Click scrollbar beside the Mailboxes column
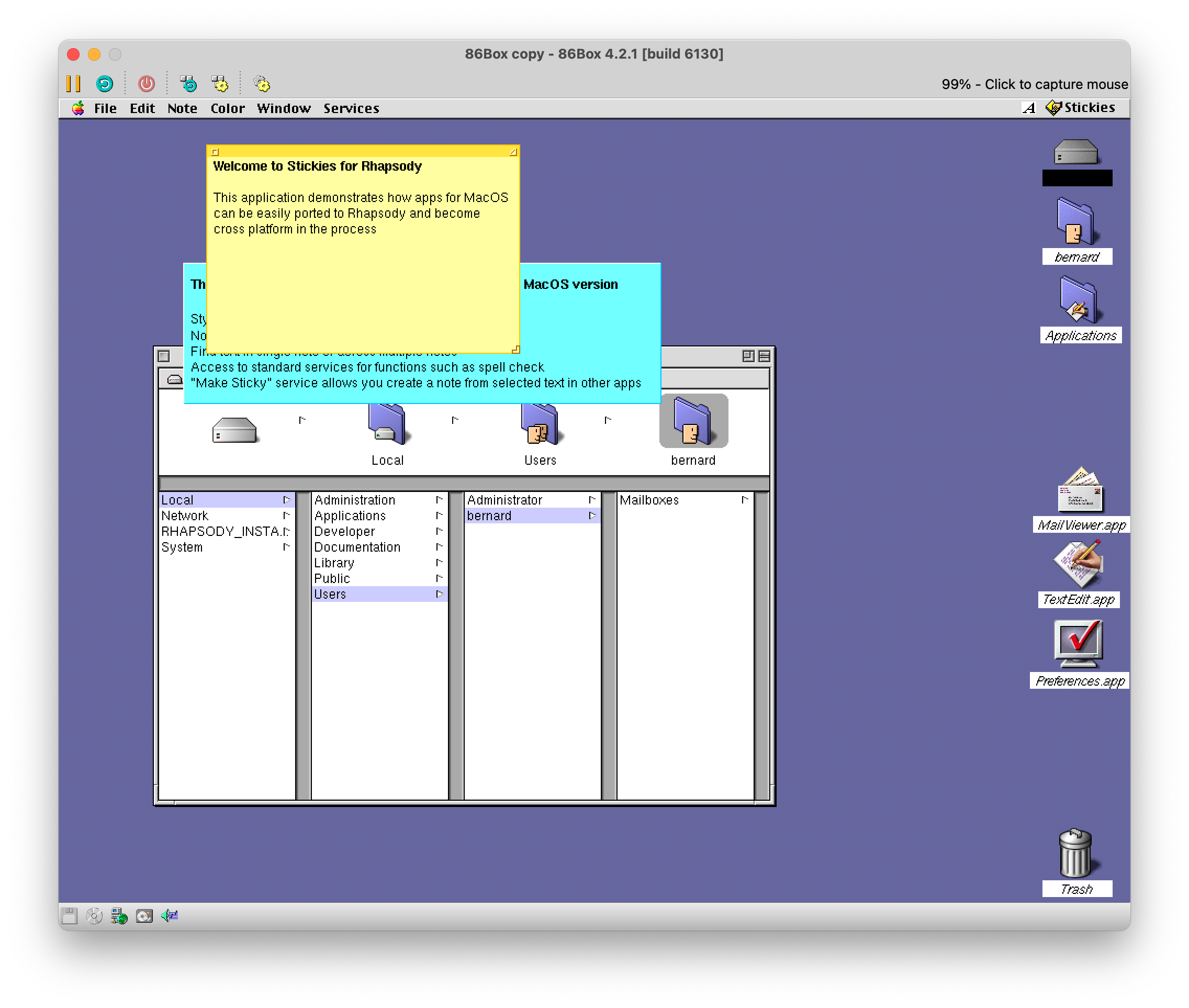The image size is (1189, 1008). coord(760,646)
